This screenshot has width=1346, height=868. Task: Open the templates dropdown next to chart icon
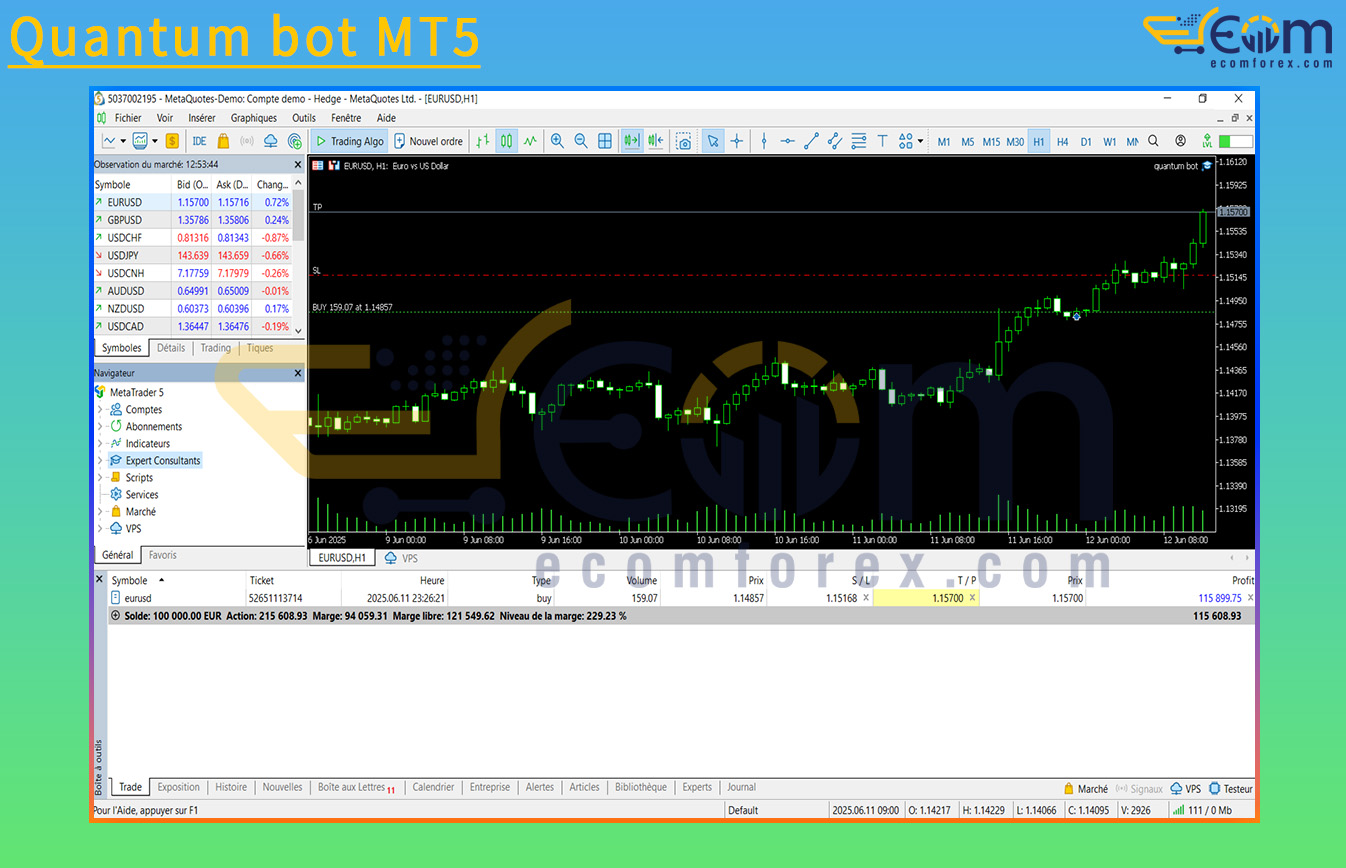coord(146,141)
